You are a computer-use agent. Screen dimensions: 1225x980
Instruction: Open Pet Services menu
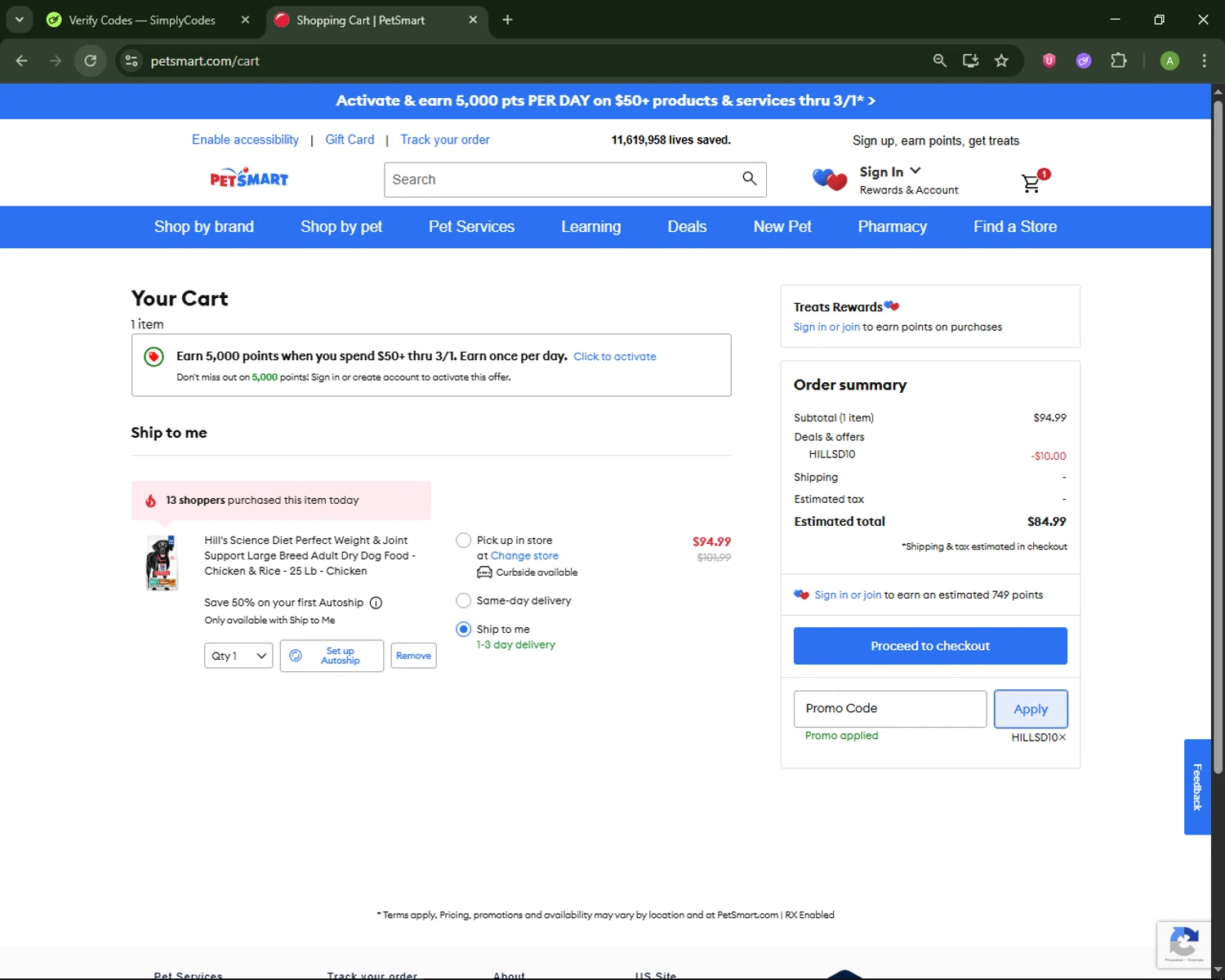point(471,227)
